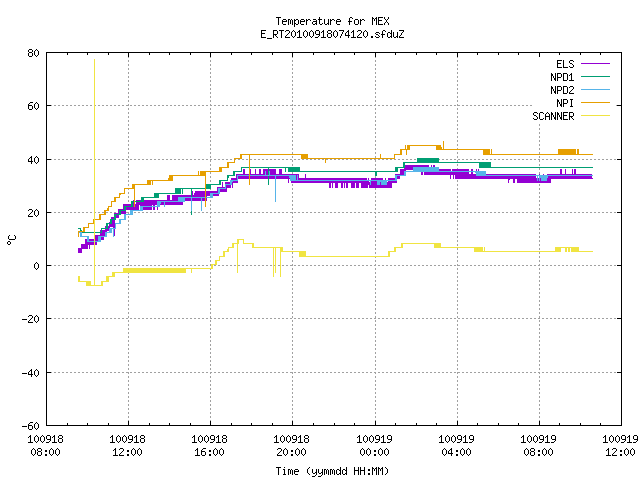This screenshot has height=480, width=640.
Task: Click the y-axis tick label -60
Action: [x=31, y=426]
